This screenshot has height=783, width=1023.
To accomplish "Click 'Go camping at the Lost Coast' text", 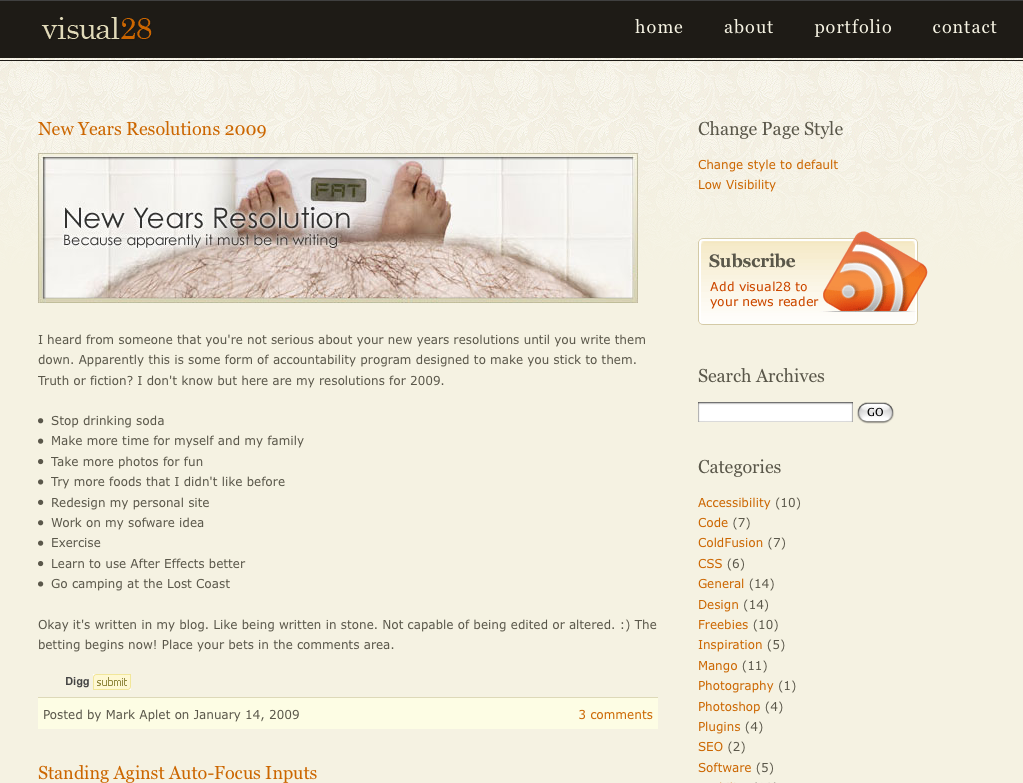I will point(140,584).
